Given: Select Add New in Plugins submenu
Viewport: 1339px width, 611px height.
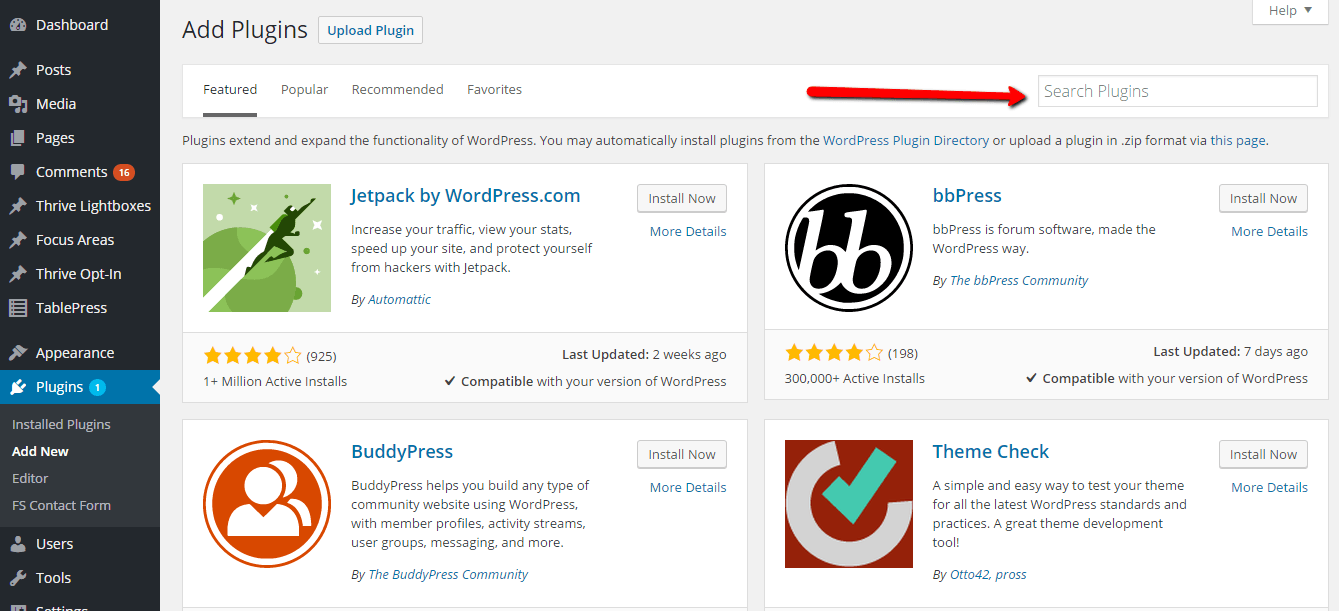Looking at the screenshot, I should 40,452.
